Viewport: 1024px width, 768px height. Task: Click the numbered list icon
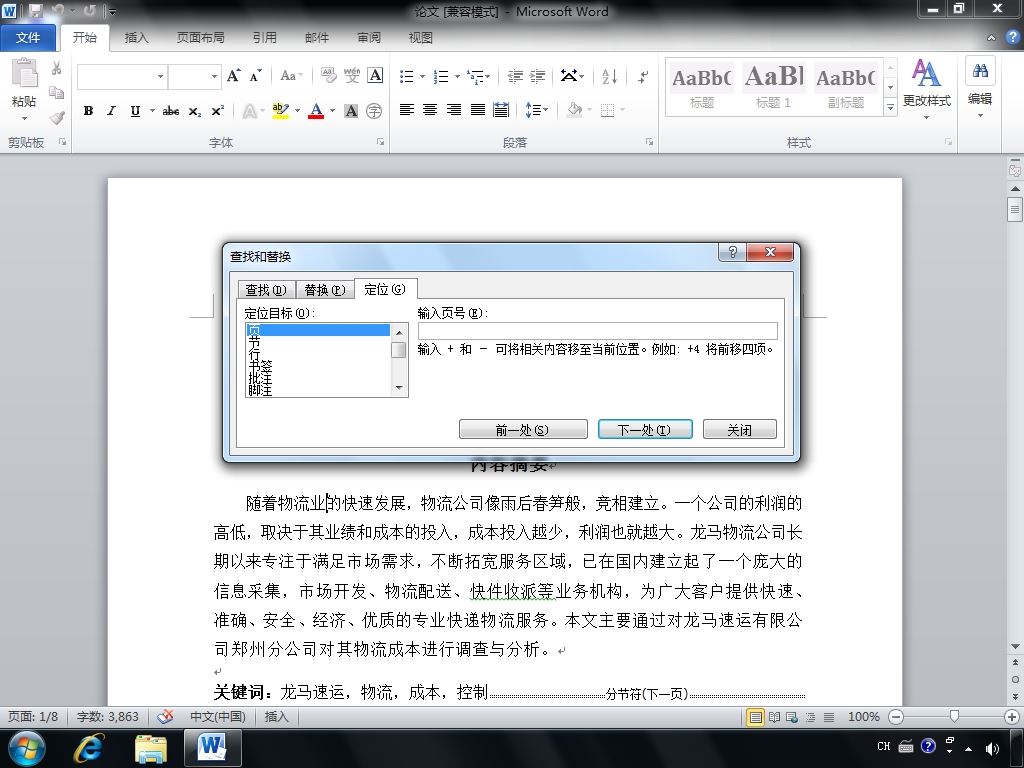tap(441, 76)
